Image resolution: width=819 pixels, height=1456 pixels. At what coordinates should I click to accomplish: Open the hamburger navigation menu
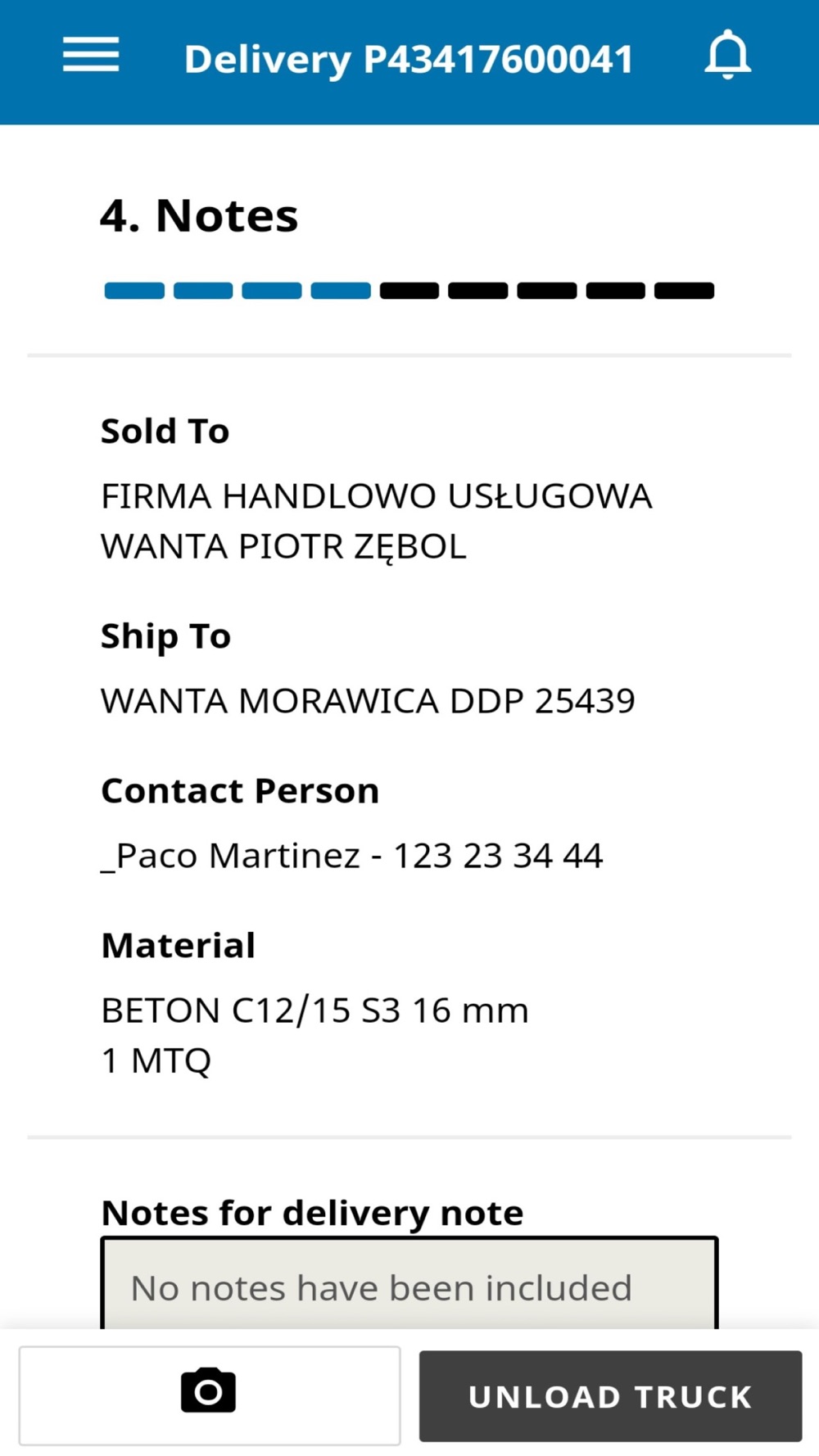pyautogui.click(x=91, y=55)
